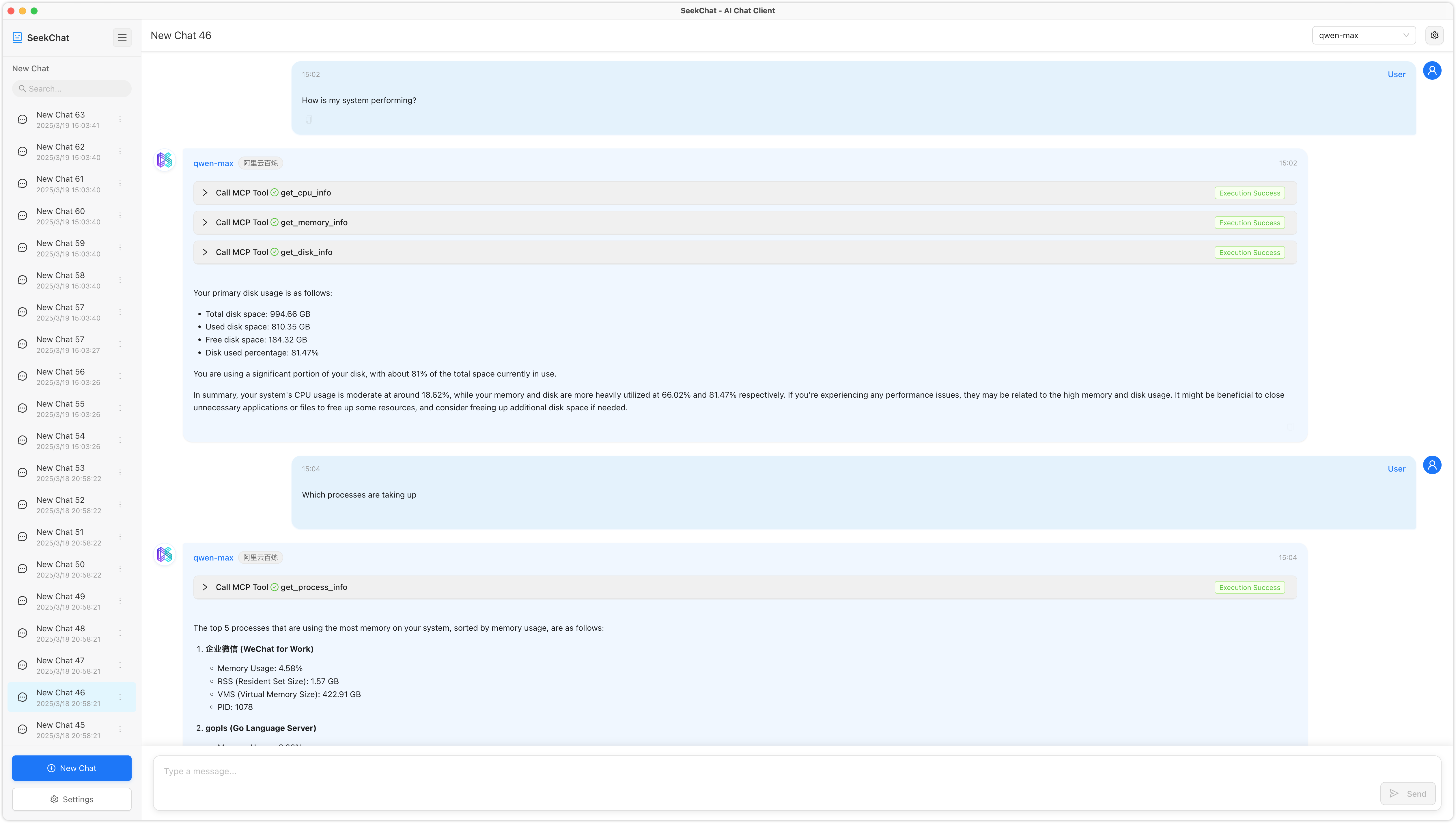1456x823 pixels.
Task: Click the three-dot menu for New Chat 63
Action: tap(120, 119)
